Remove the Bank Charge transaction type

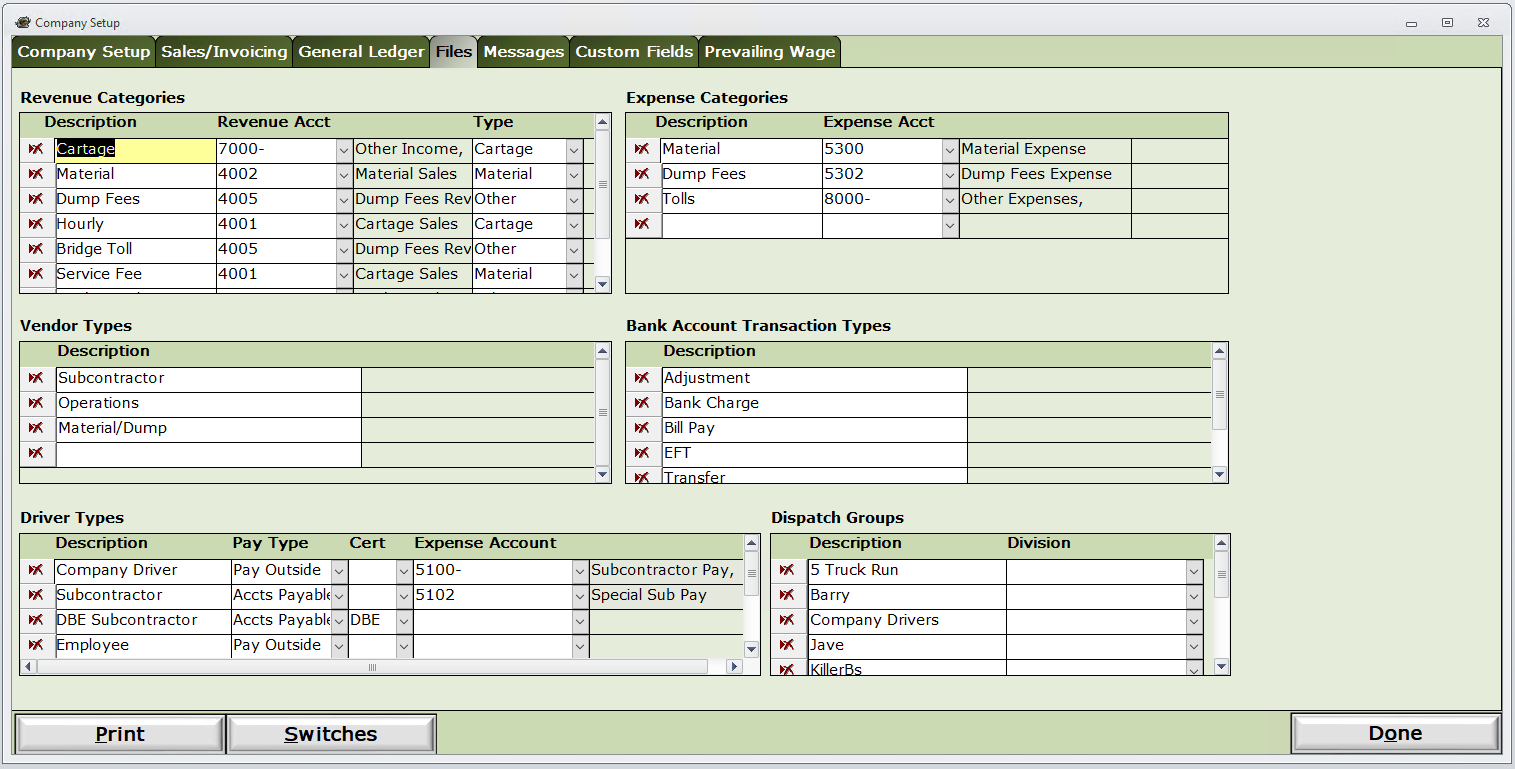(x=643, y=403)
